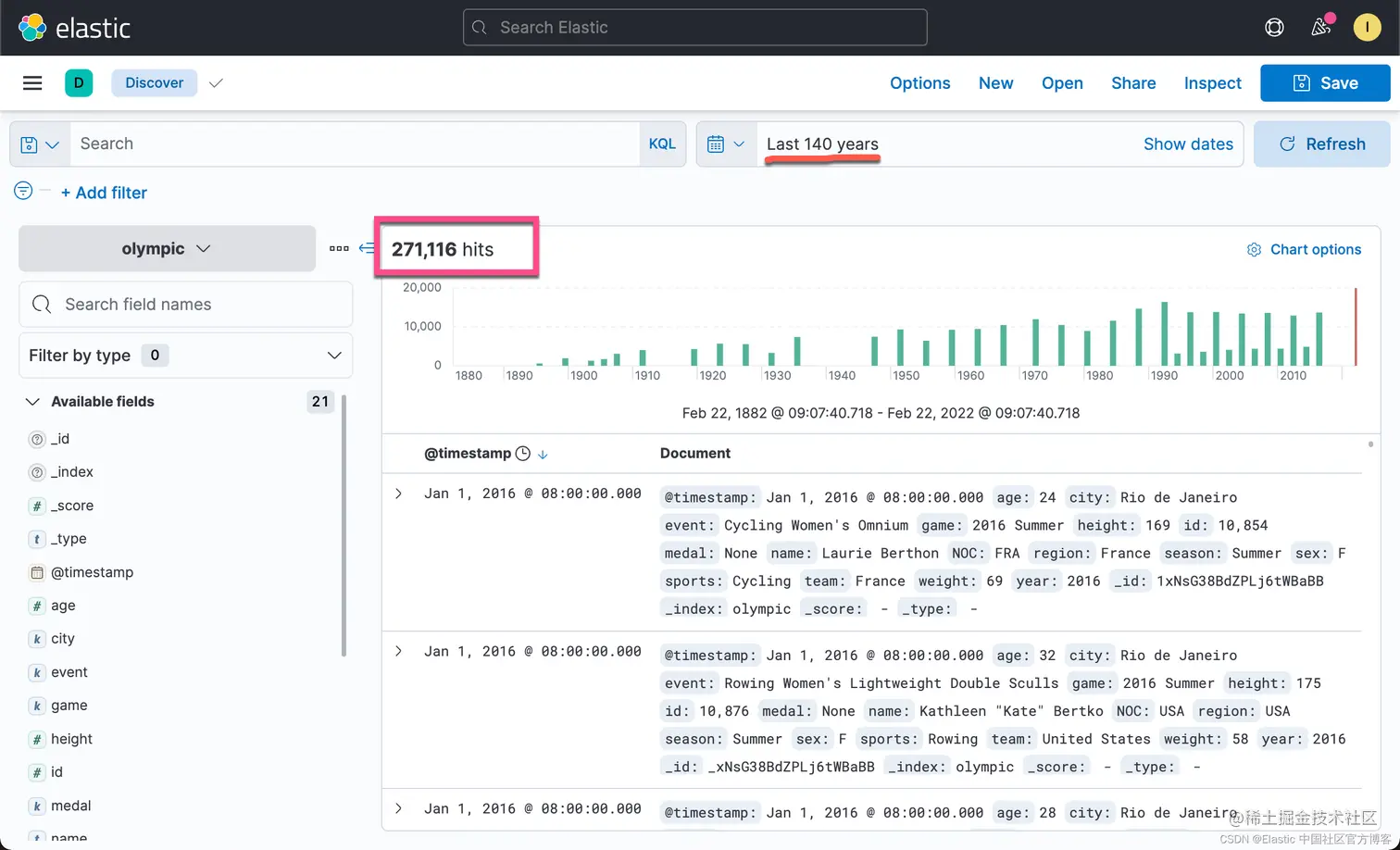
Task: Toggle the KQL query language switch
Action: click(662, 144)
